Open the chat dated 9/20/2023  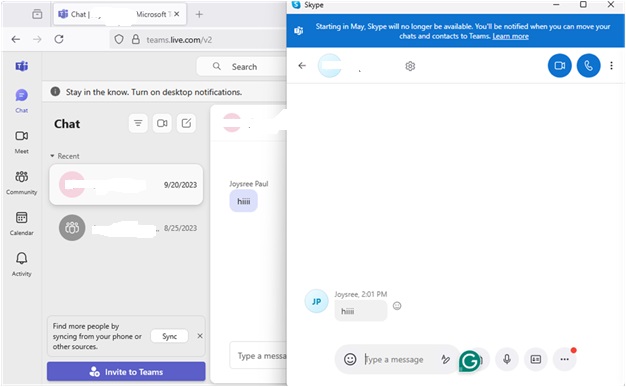126,185
